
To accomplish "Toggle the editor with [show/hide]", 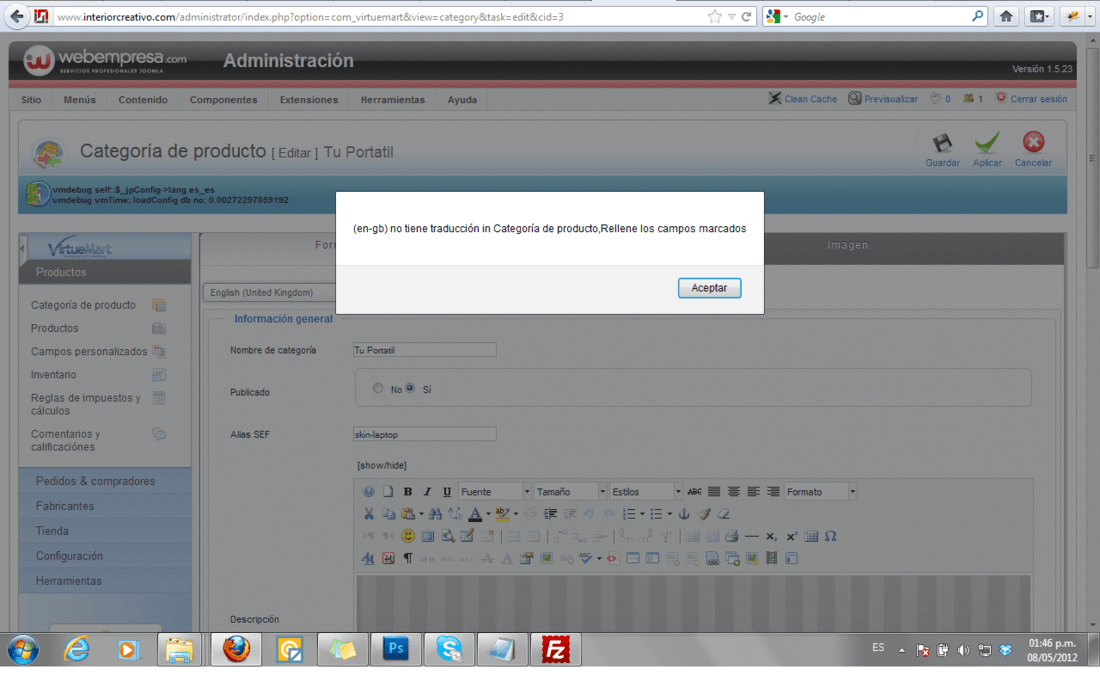I will click(x=382, y=466).
